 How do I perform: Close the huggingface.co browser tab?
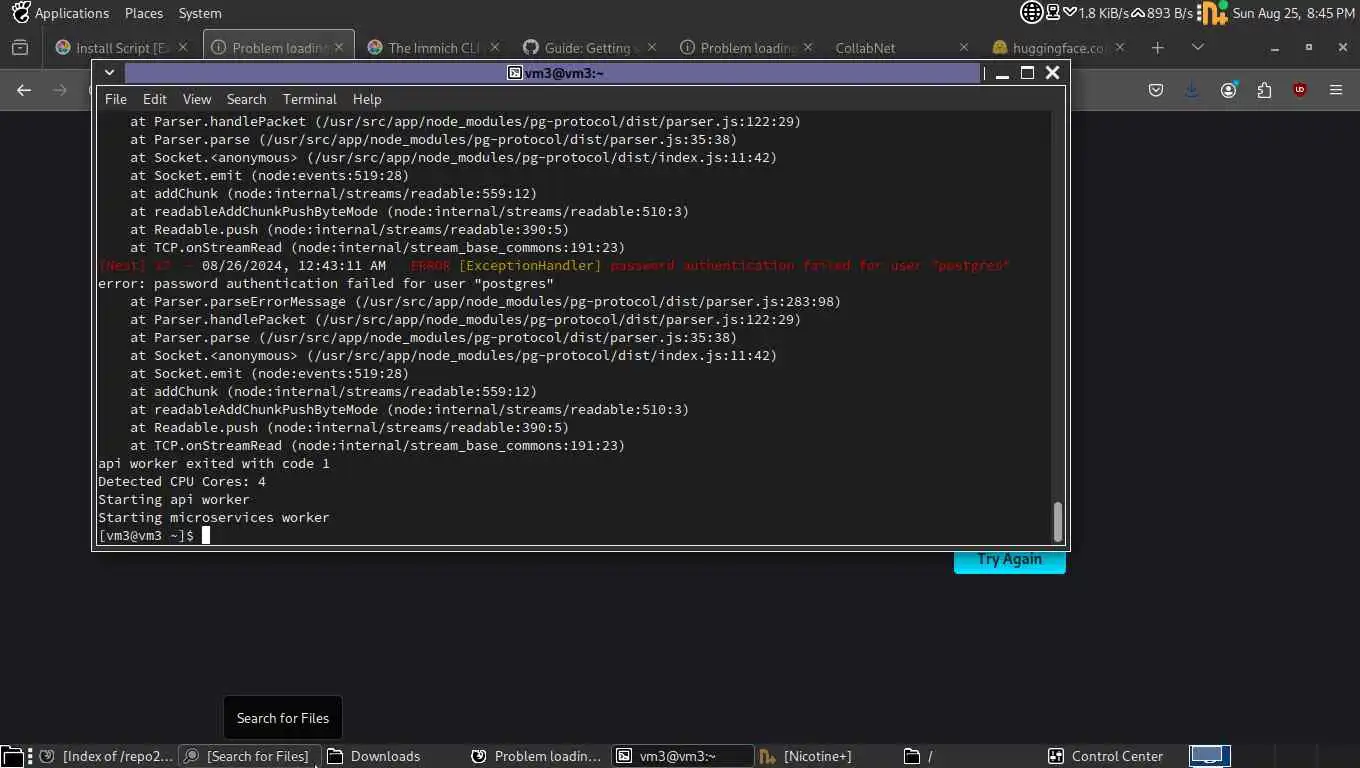click(x=1120, y=47)
